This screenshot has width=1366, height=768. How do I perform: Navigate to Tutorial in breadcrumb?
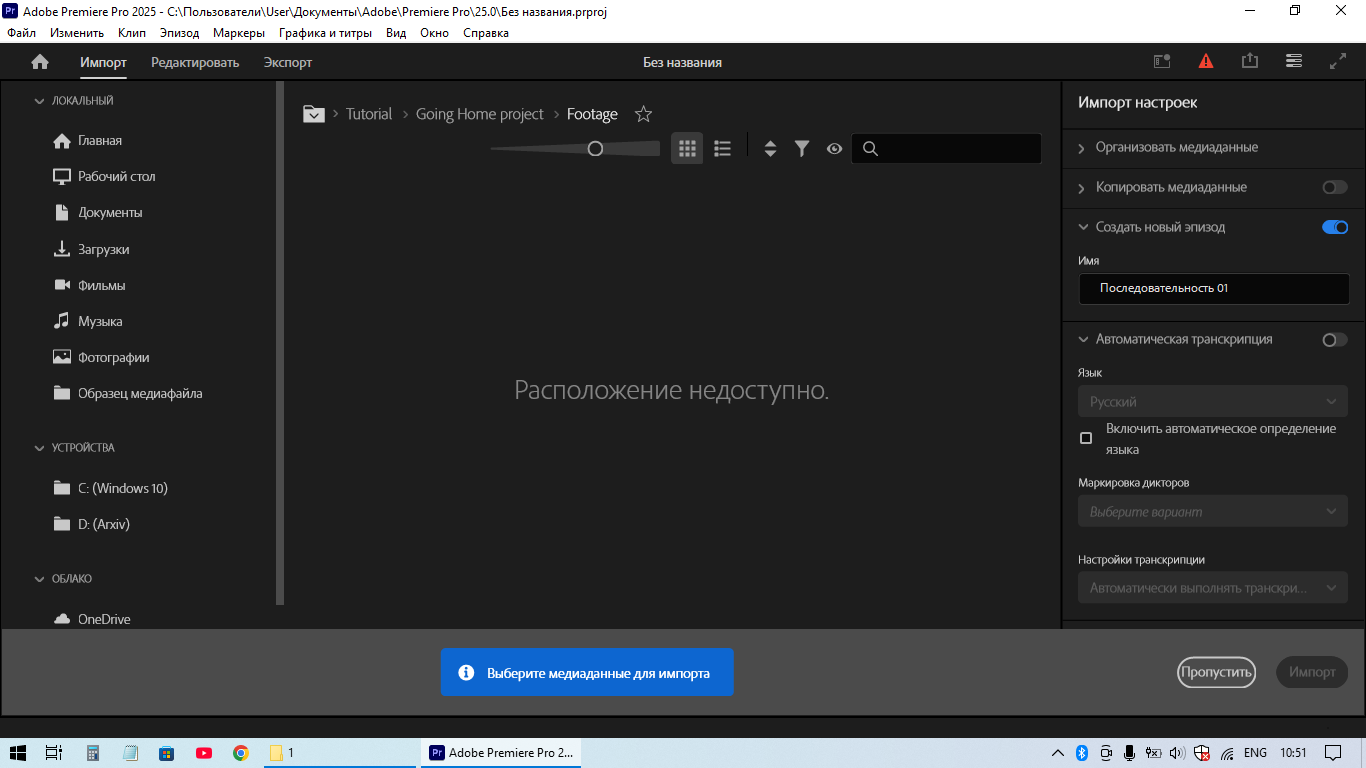pyautogui.click(x=369, y=114)
